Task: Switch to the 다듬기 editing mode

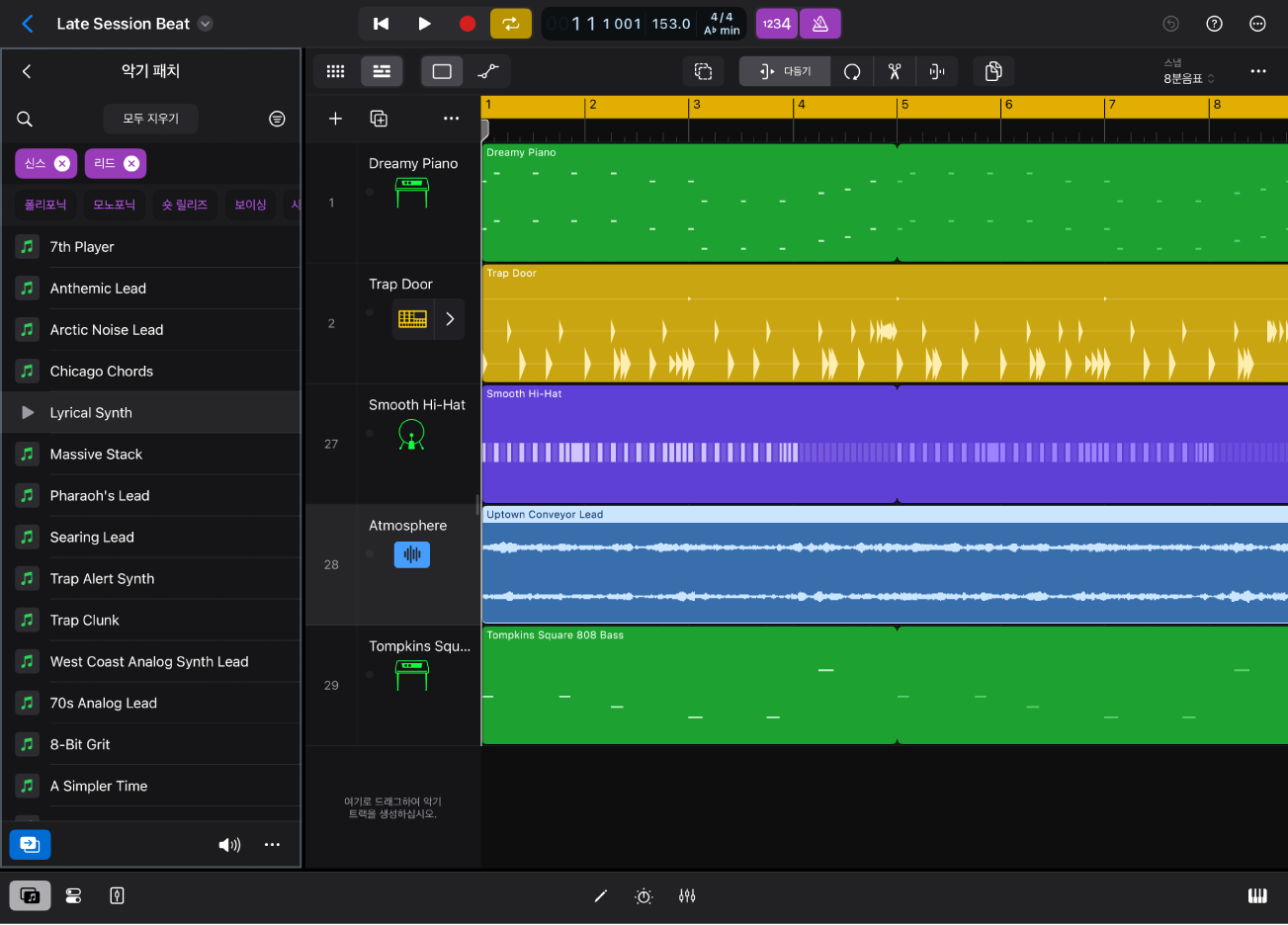Action: coord(785,71)
